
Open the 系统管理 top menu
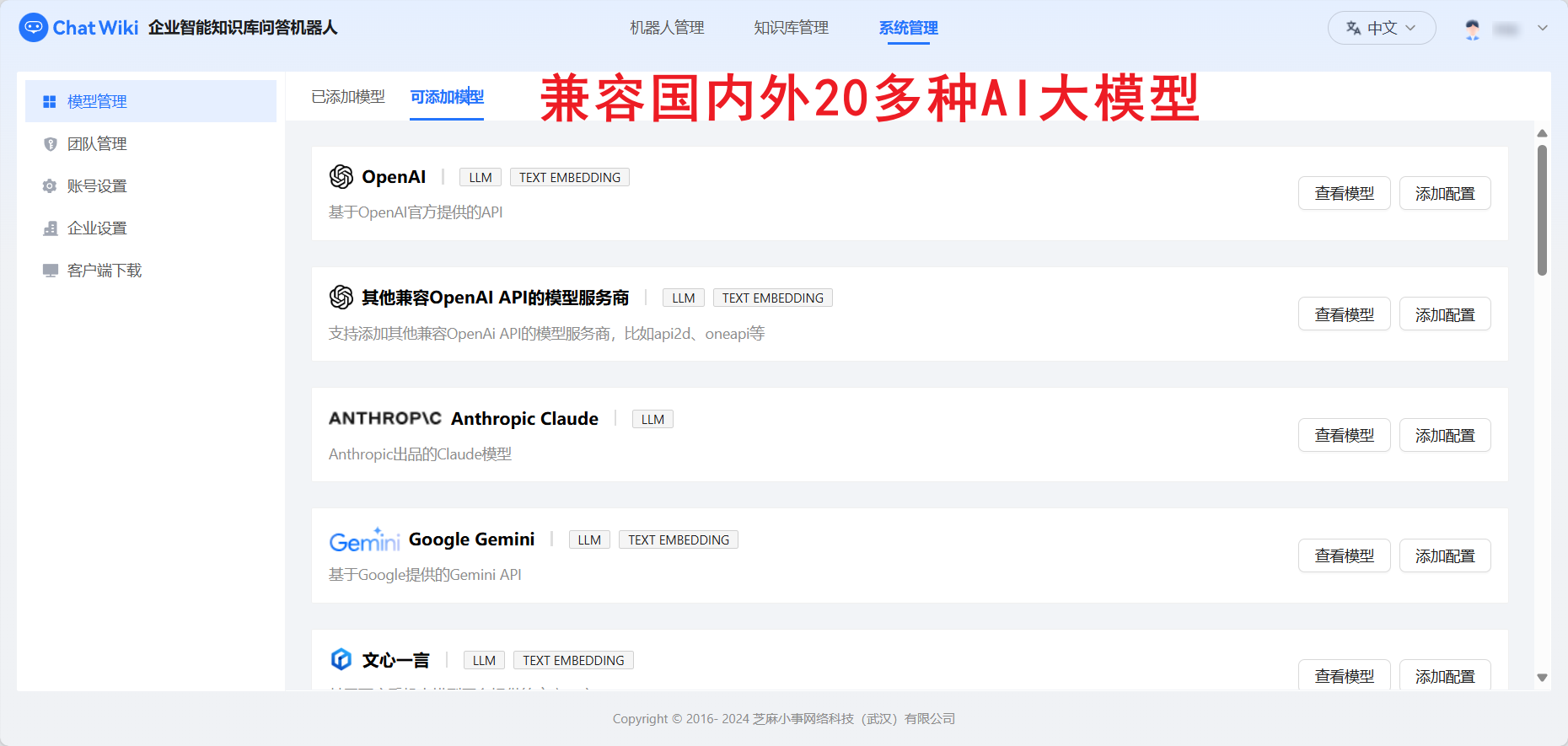point(908,28)
